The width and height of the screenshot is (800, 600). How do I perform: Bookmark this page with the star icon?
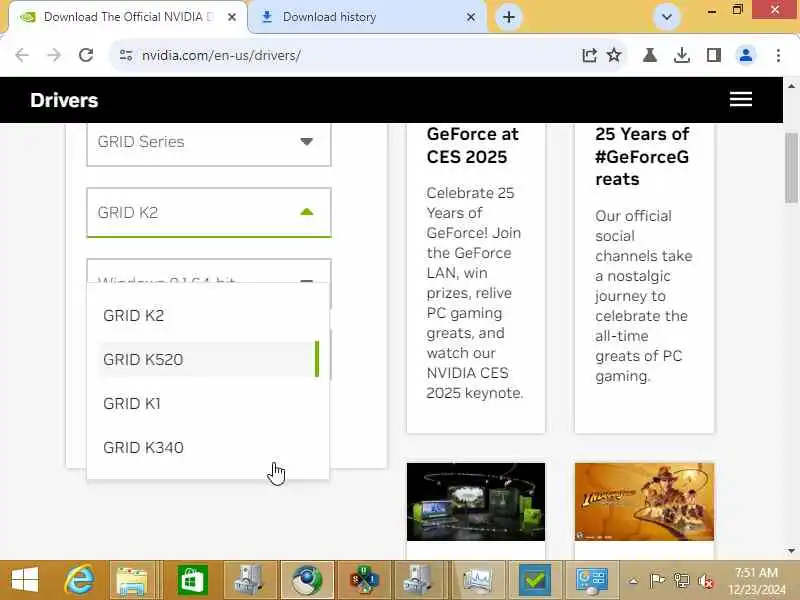coord(614,55)
